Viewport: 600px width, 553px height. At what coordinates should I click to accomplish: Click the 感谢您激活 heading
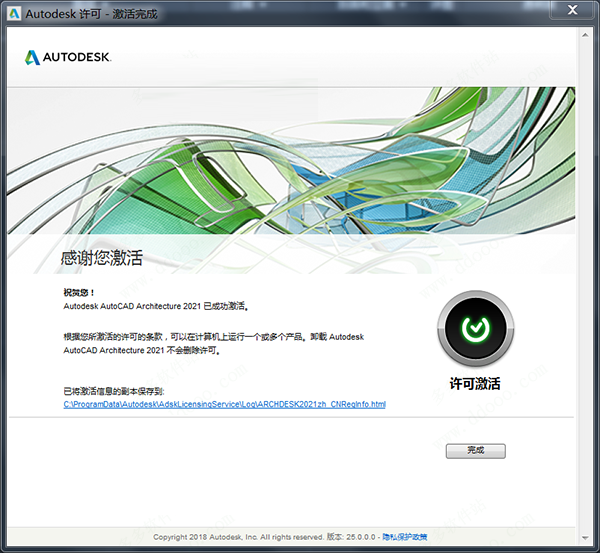click(x=102, y=258)
